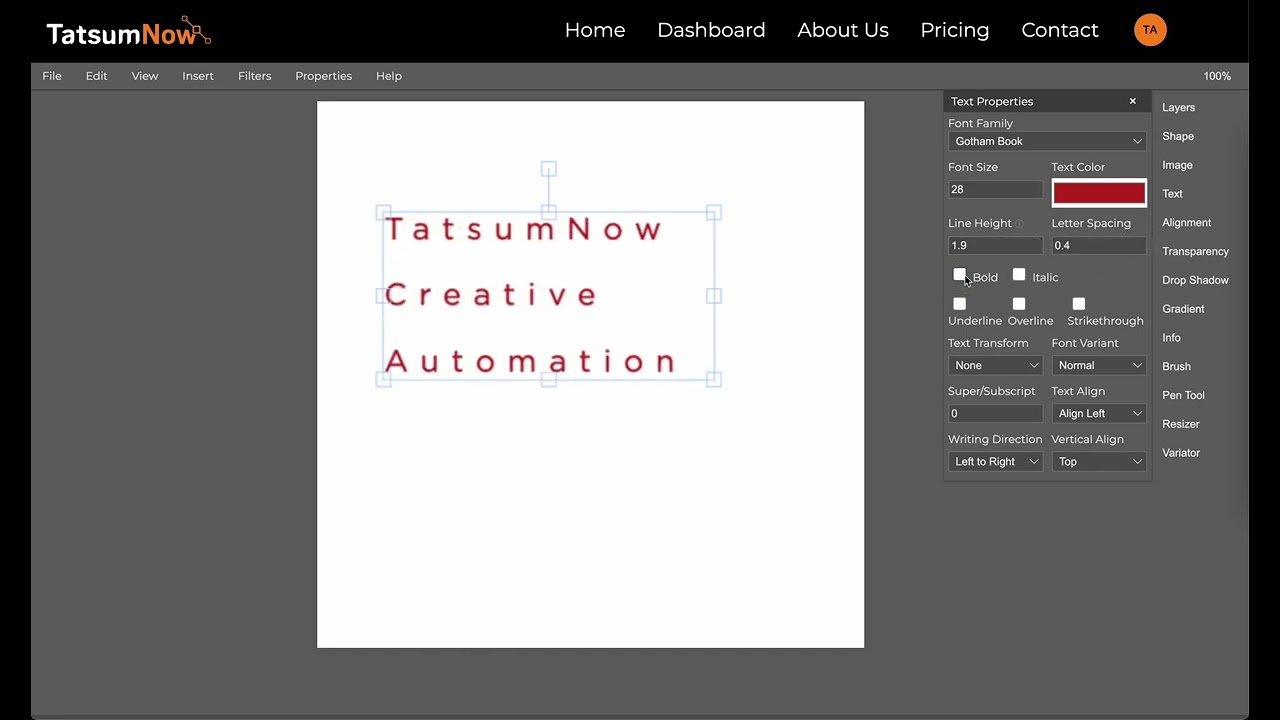Open the Transparency panel
Viewport: 1280px width, 720px height.
[x=1195, y=251]
